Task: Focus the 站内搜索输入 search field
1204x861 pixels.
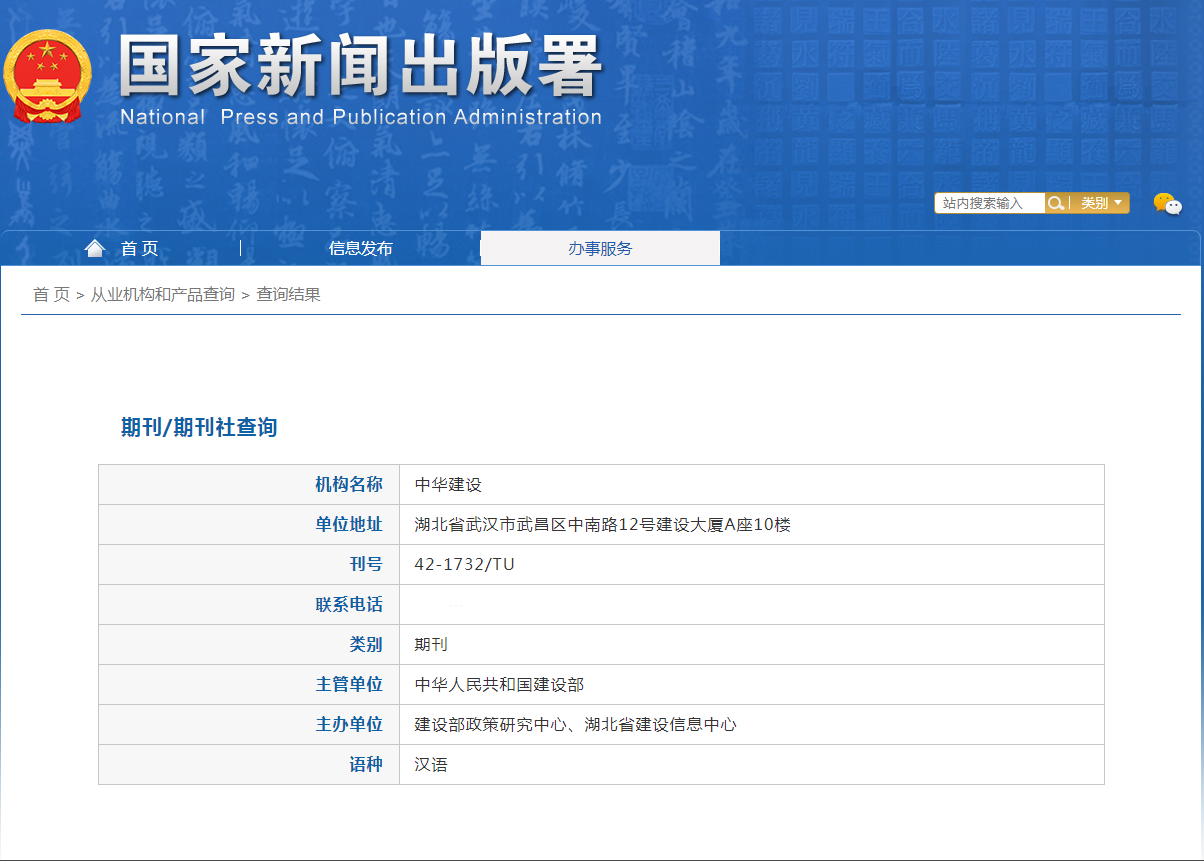Action: tap(989, 203)
